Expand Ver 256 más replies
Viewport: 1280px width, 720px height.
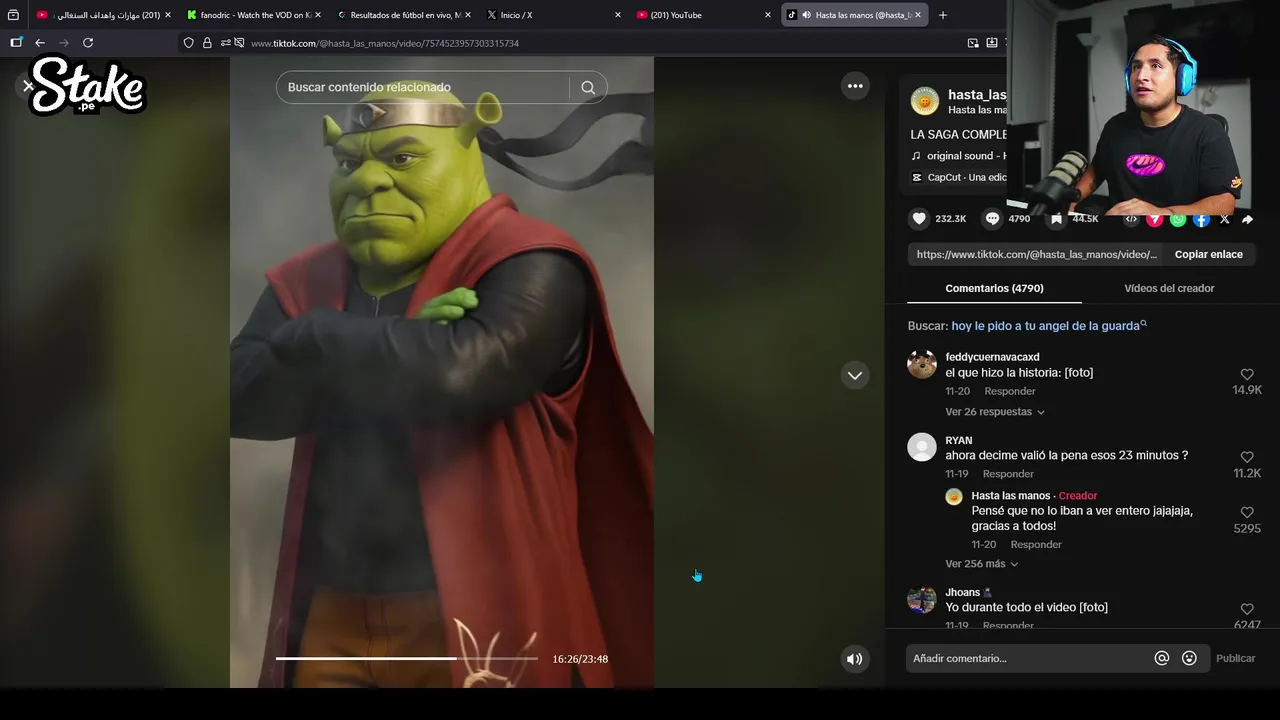coord(981,564)
